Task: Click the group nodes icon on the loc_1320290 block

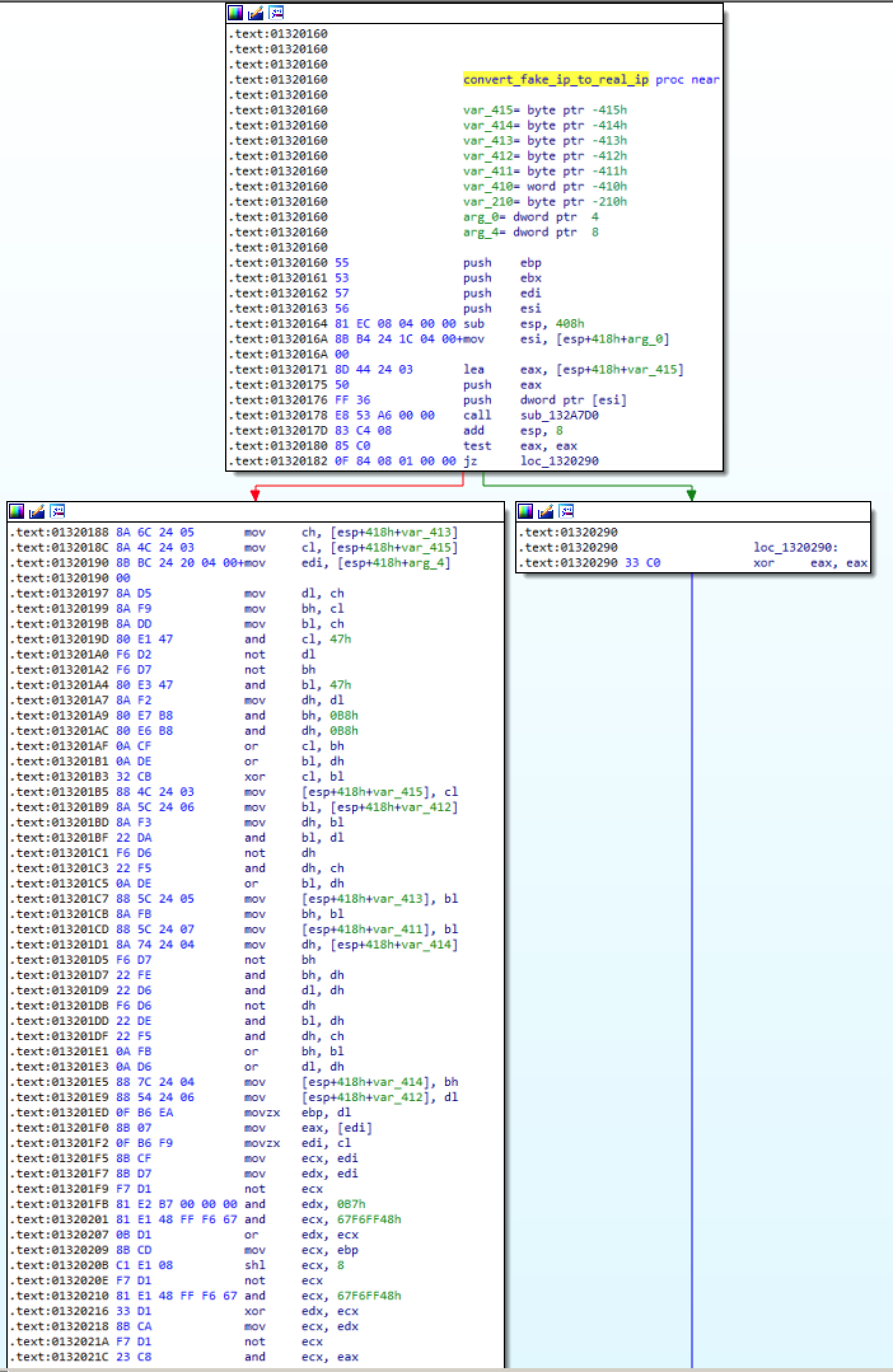Action: tap(566, 511)
